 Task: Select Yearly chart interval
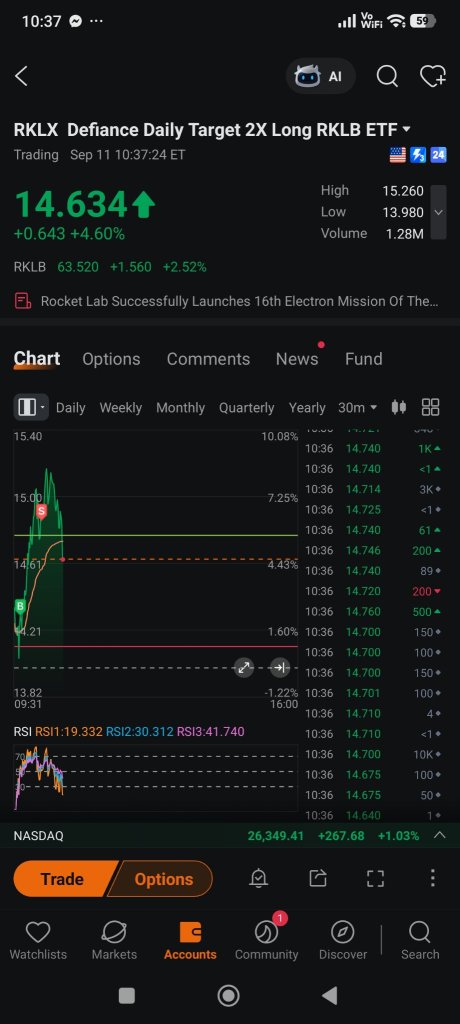coord(306,408)
